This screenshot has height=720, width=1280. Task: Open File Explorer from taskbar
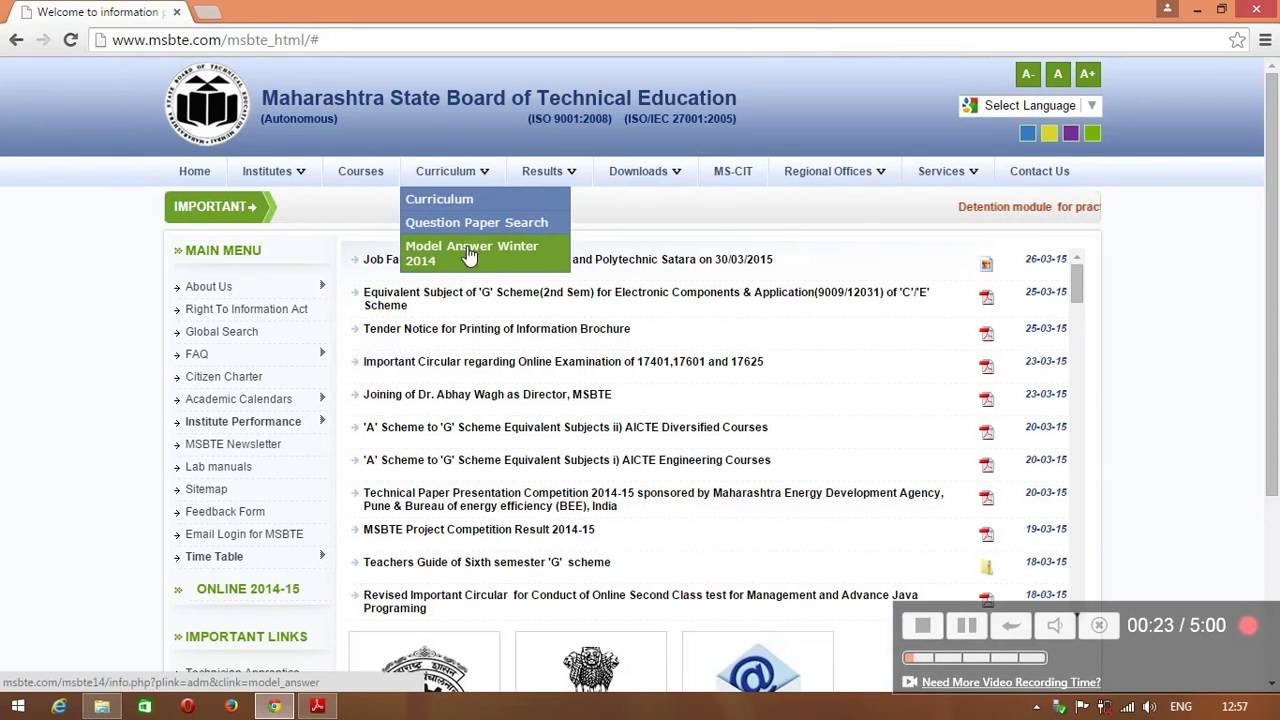click(102, 706)
